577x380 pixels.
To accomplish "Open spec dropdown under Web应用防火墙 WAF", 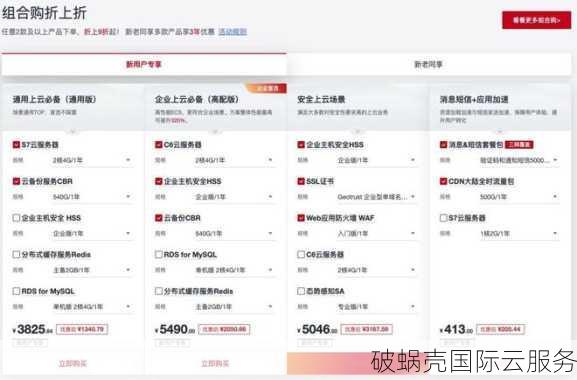I will [376, 233].
